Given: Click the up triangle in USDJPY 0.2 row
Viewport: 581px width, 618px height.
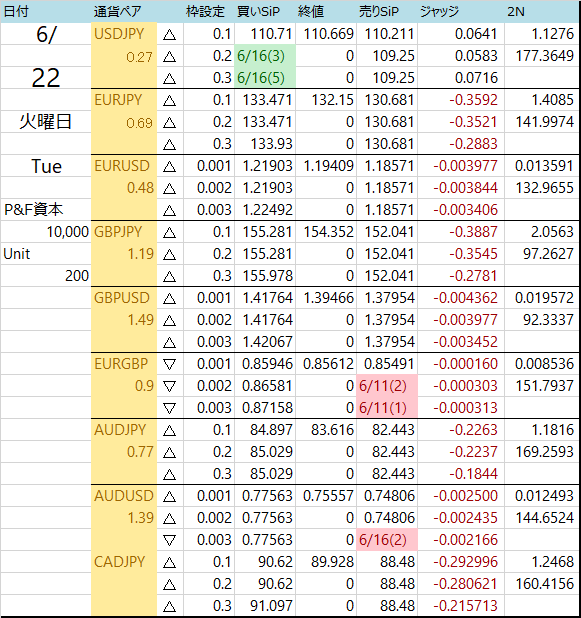Looking at the screenshot, I should pos(169,57).
